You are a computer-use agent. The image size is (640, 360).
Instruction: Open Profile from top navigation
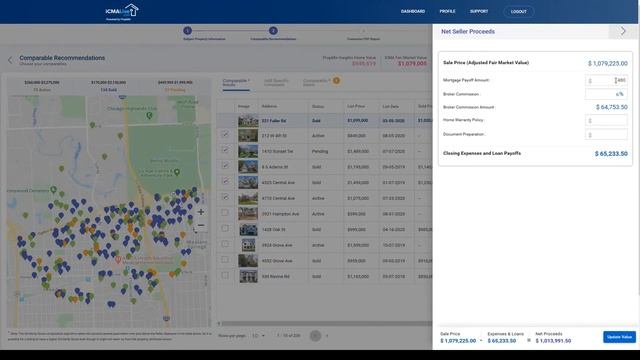[x=447, y=11]
